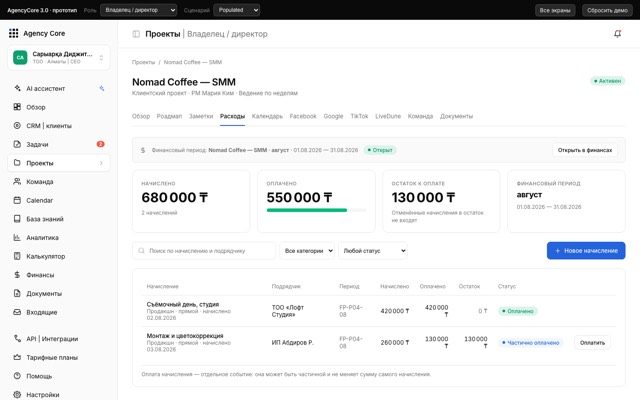Open the LiveDune tab

(388, 116)
